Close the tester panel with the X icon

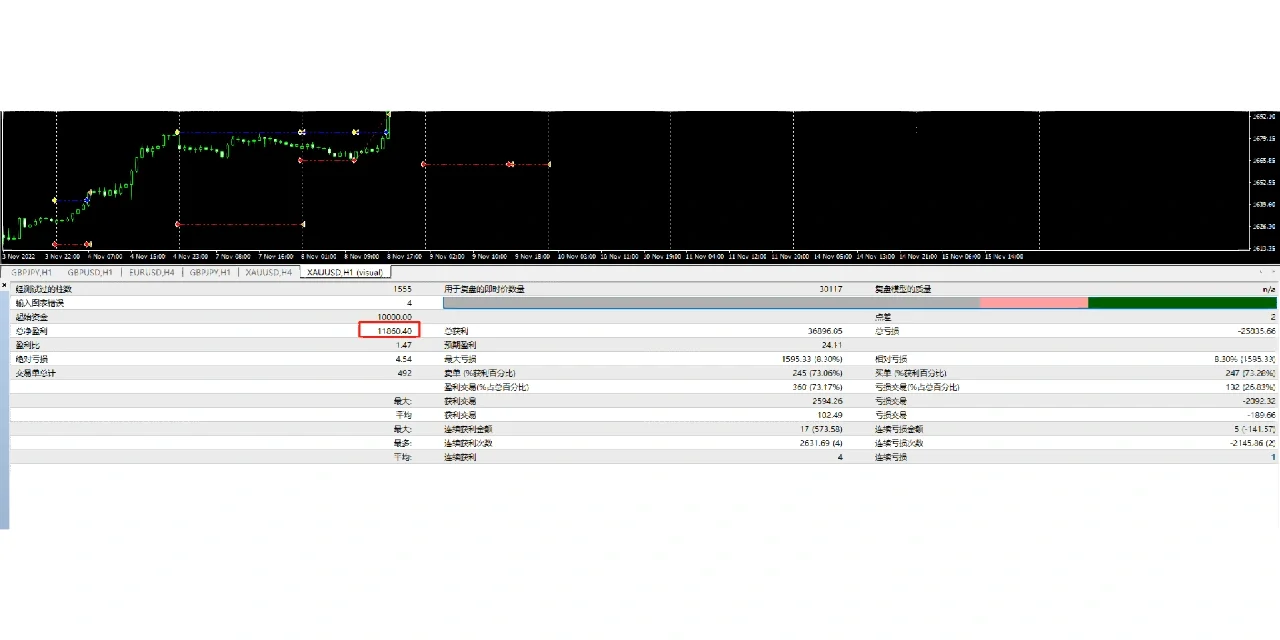tap(4, 286)
